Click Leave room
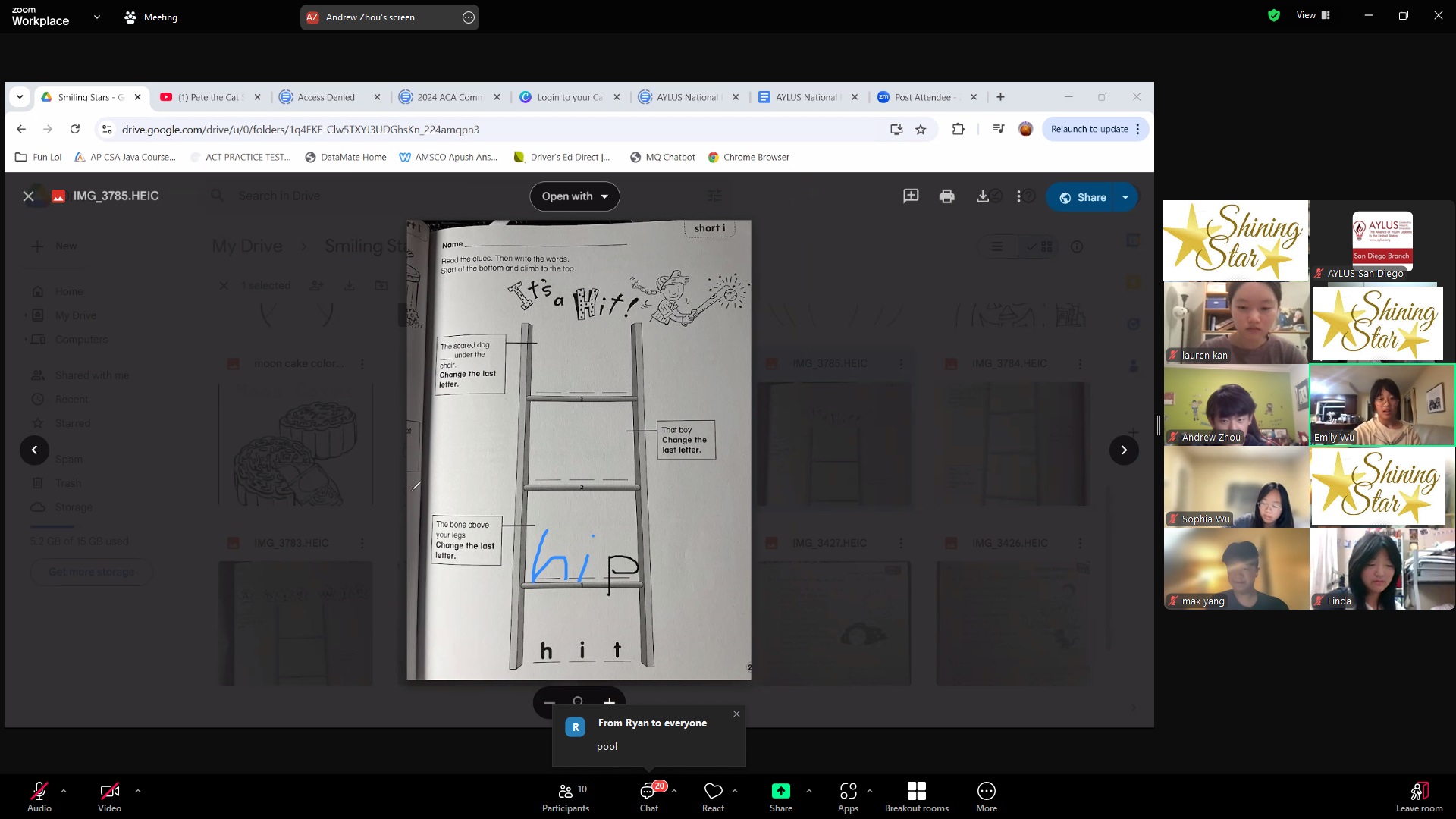Screen dimensions: 1456x819 (1420, 797)
